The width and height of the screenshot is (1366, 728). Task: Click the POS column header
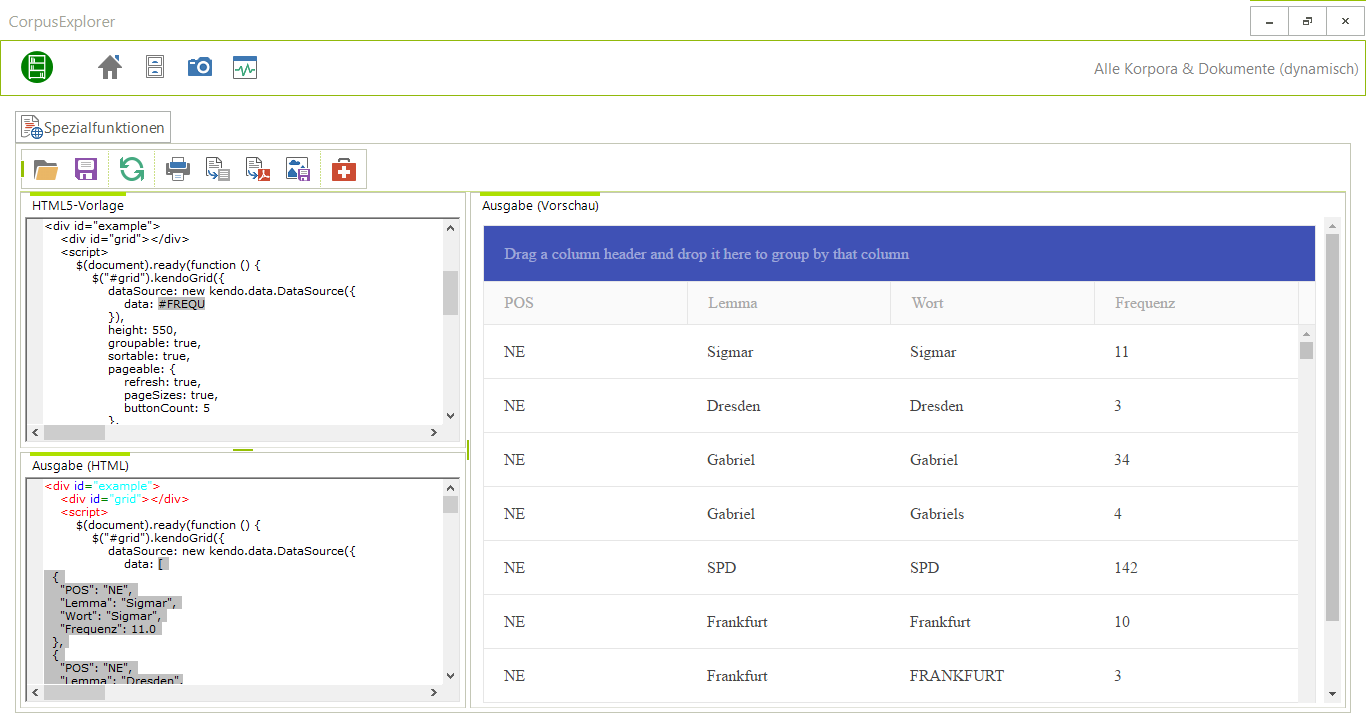pos(519,303)
